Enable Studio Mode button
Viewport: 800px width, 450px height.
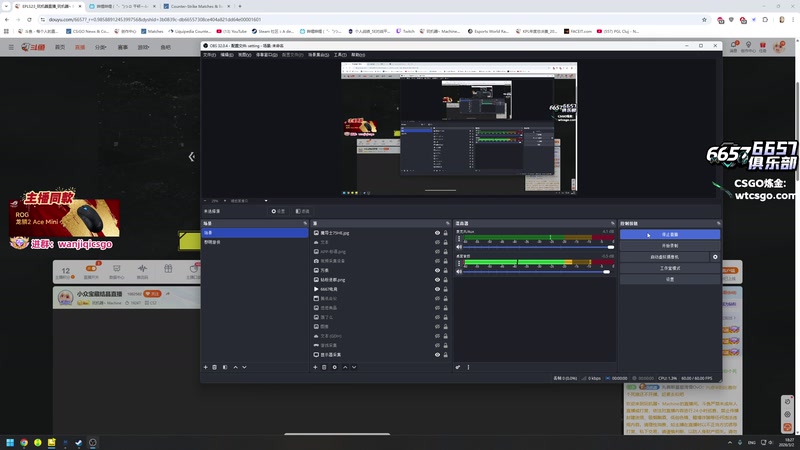(670, 268)
